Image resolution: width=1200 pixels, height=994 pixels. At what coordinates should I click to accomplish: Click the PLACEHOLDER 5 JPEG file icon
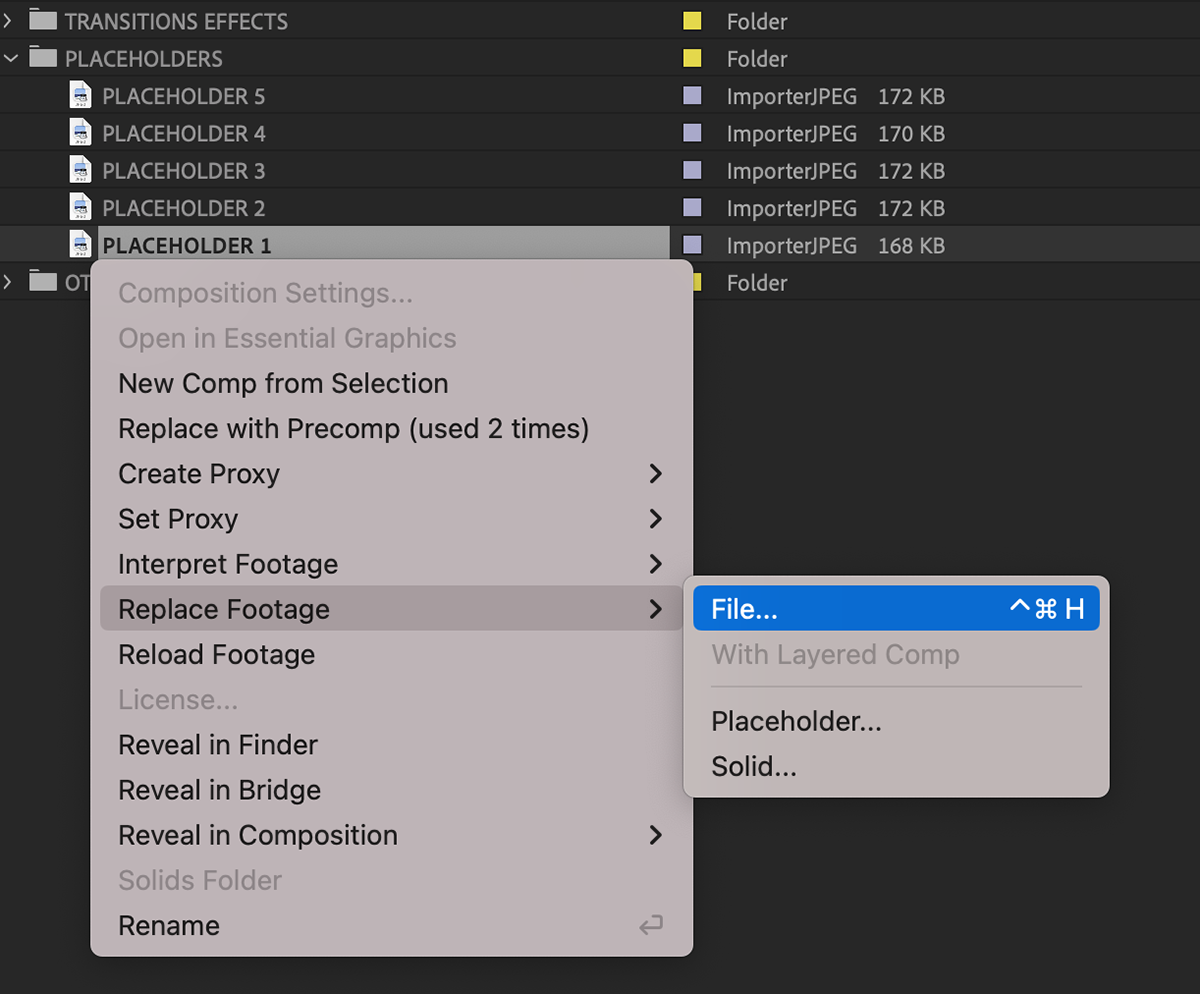coord(81,96)
